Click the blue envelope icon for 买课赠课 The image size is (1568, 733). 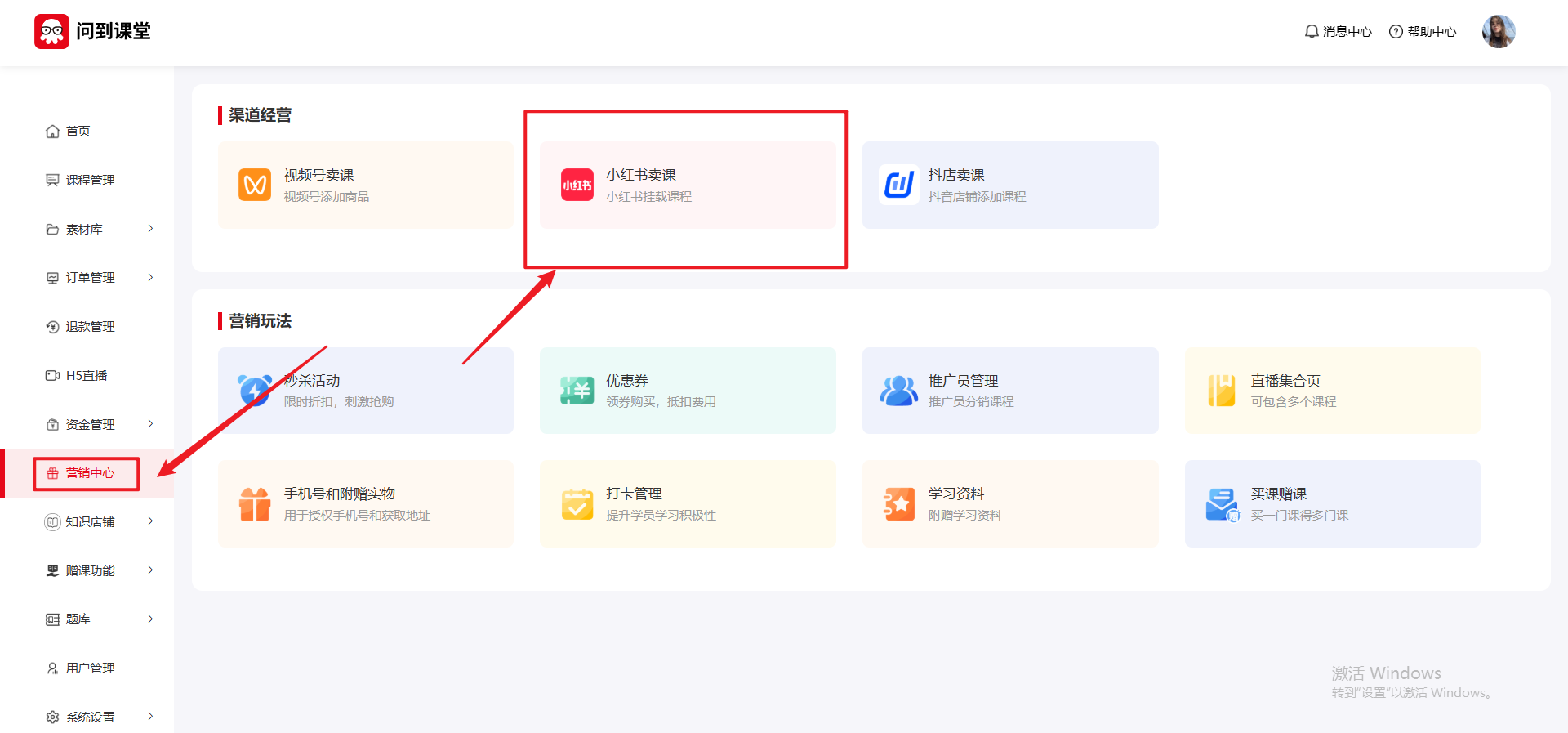pos(1223,505)
